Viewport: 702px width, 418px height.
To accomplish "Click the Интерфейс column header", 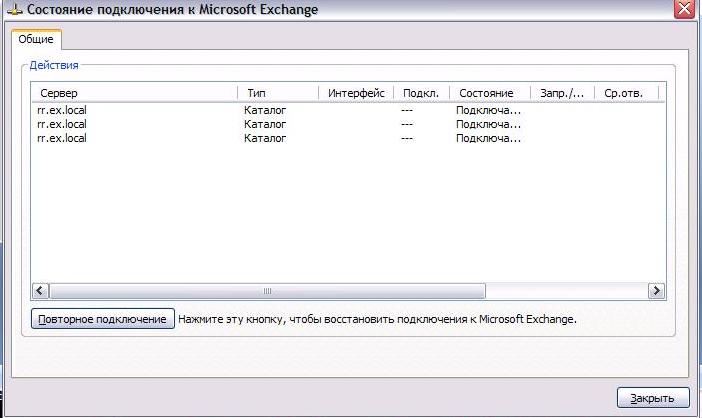I will click(x=356, y=93).
